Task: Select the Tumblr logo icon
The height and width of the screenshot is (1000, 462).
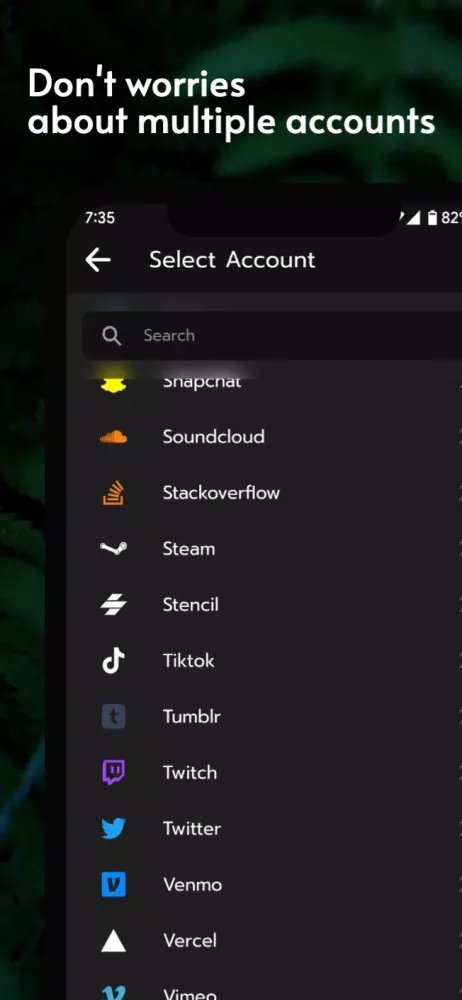Action: 114,716
